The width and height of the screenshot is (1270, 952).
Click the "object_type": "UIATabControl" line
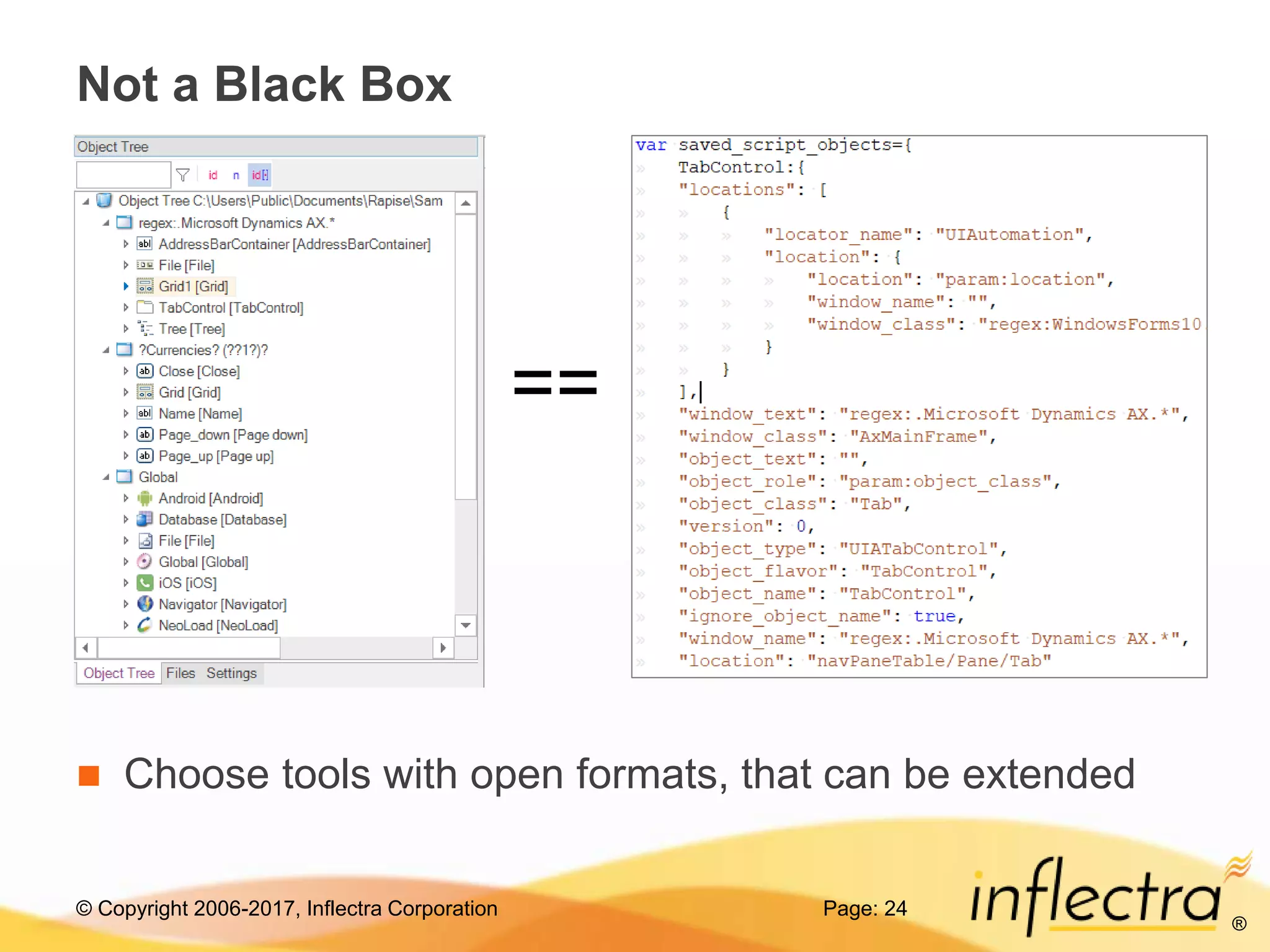tap(843, 549)
